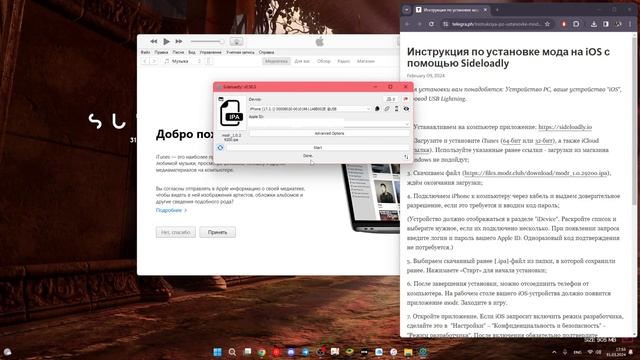Expand the Apple ID dropdown arrow

(x=407, y=124)
